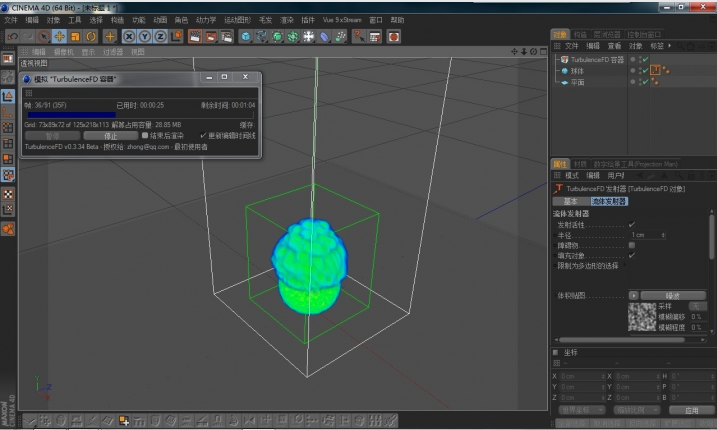Click the 半径 value field

coord(645,235)
